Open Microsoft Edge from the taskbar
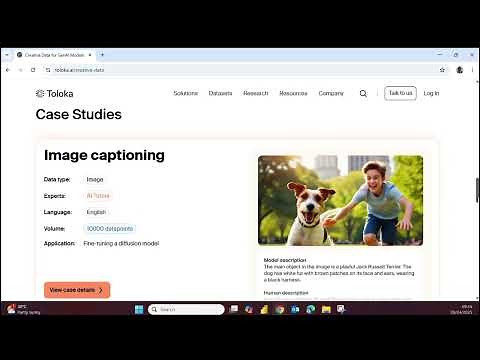Image resolution: width=480 pixels, height=360 pixels. (x=311, y=309)
